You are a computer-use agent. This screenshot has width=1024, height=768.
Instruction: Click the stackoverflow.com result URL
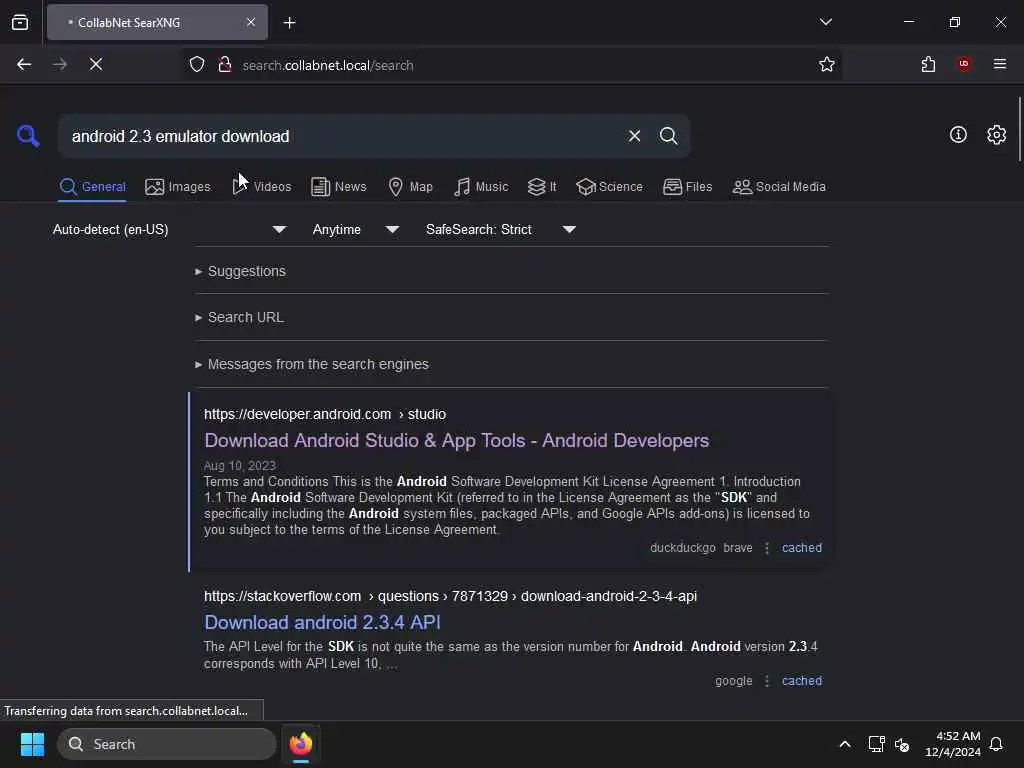pyautogui.click(x=450, y=596)
